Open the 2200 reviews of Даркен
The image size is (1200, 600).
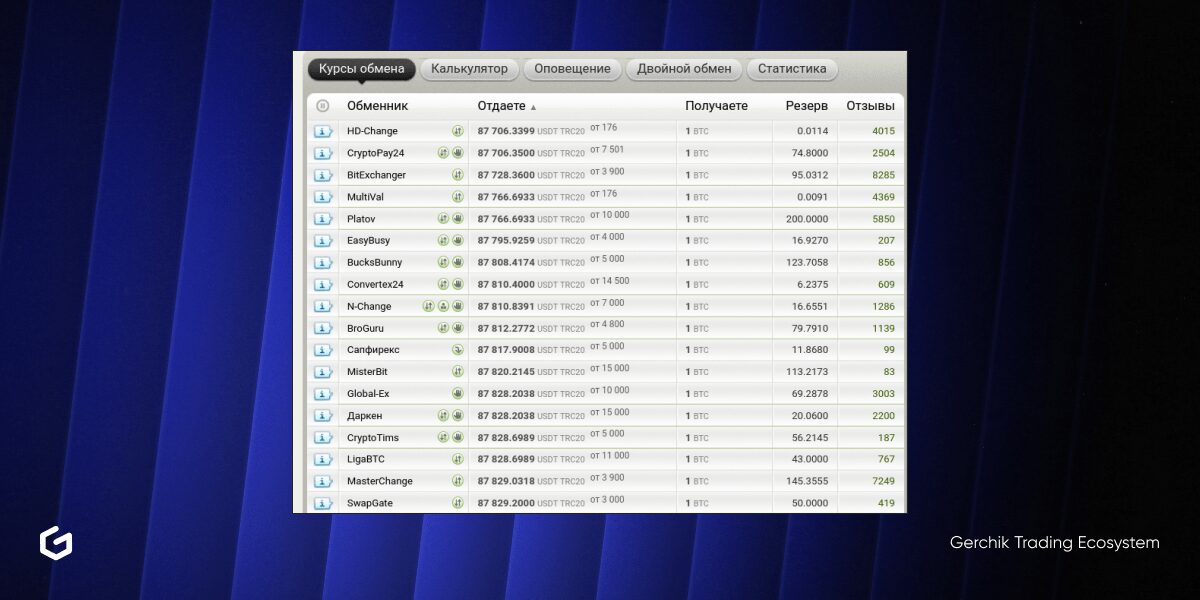coord(883,416)
